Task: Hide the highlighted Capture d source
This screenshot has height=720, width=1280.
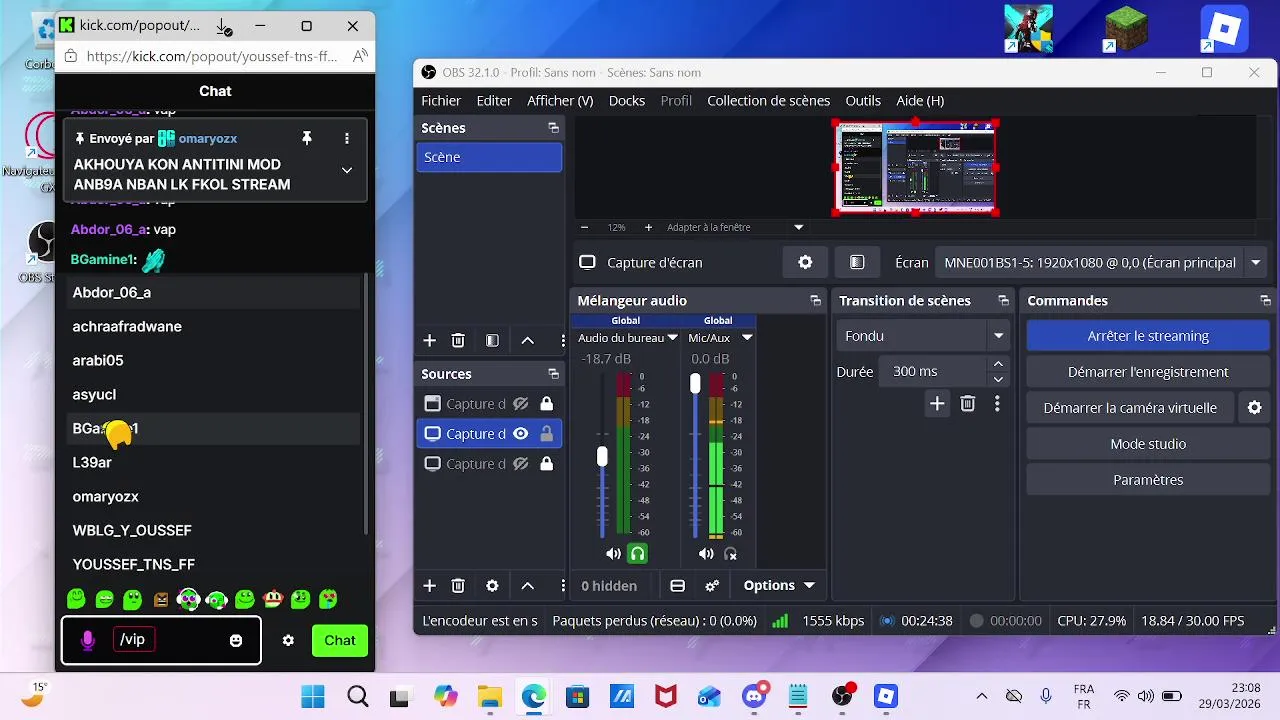Action: point(520,434)
